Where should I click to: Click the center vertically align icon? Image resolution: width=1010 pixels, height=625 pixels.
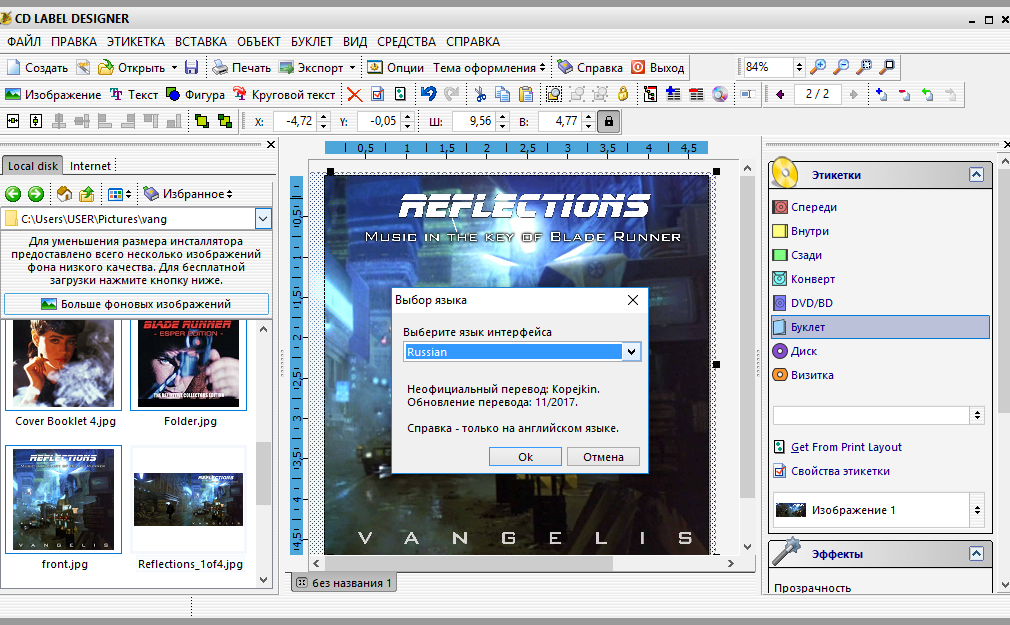pyautogui.click(x=36, y=120)
